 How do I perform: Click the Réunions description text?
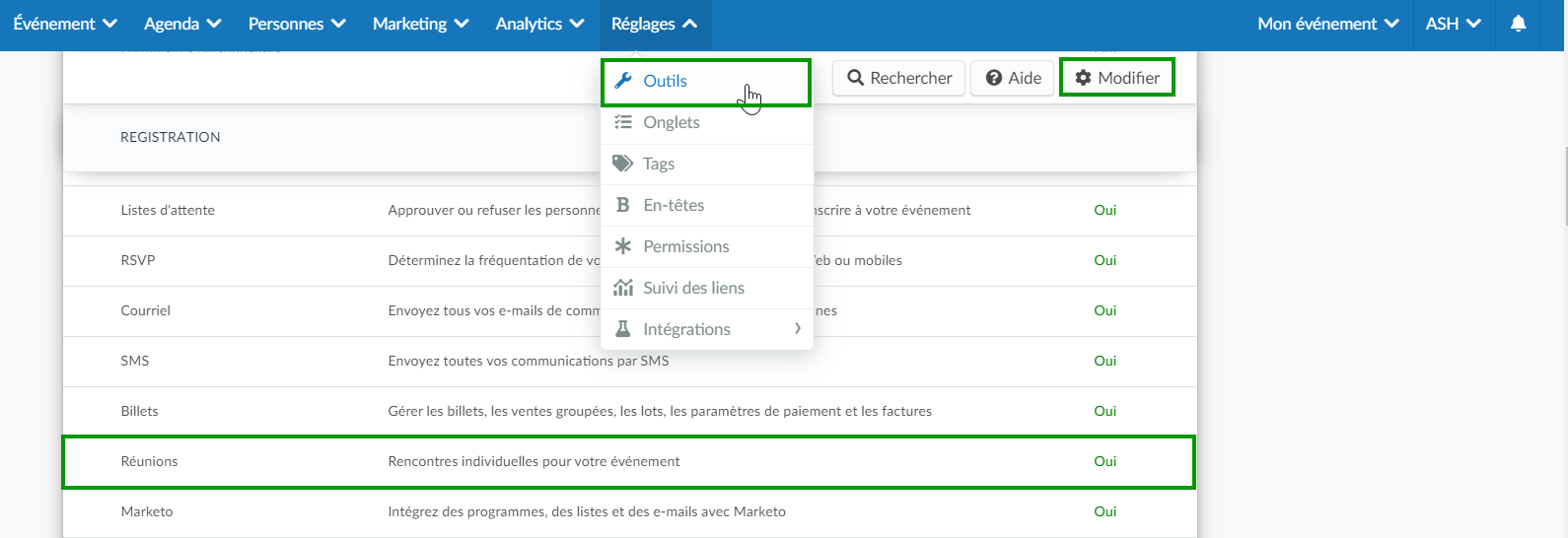pos(534,461)
